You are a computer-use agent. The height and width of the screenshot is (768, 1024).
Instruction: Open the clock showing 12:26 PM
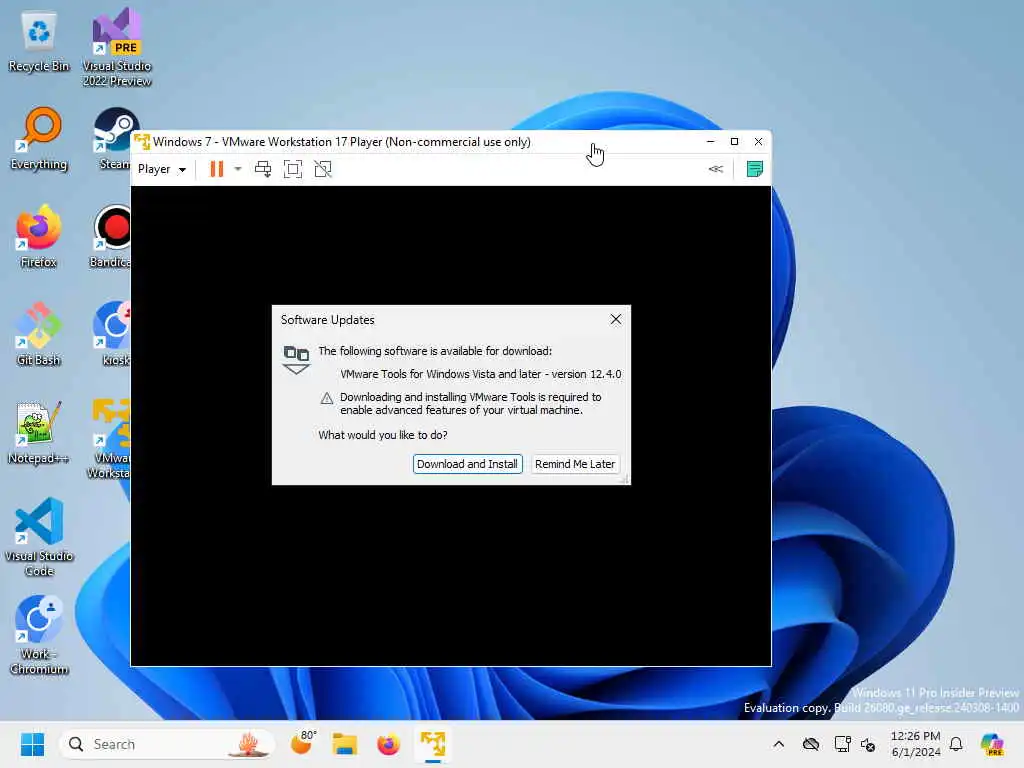[x=916, y=744]
